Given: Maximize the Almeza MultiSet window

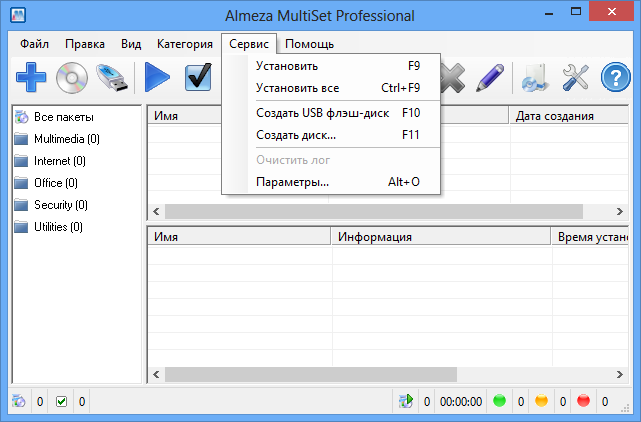Looking at the screenshot, I should [x=576, y=12].
